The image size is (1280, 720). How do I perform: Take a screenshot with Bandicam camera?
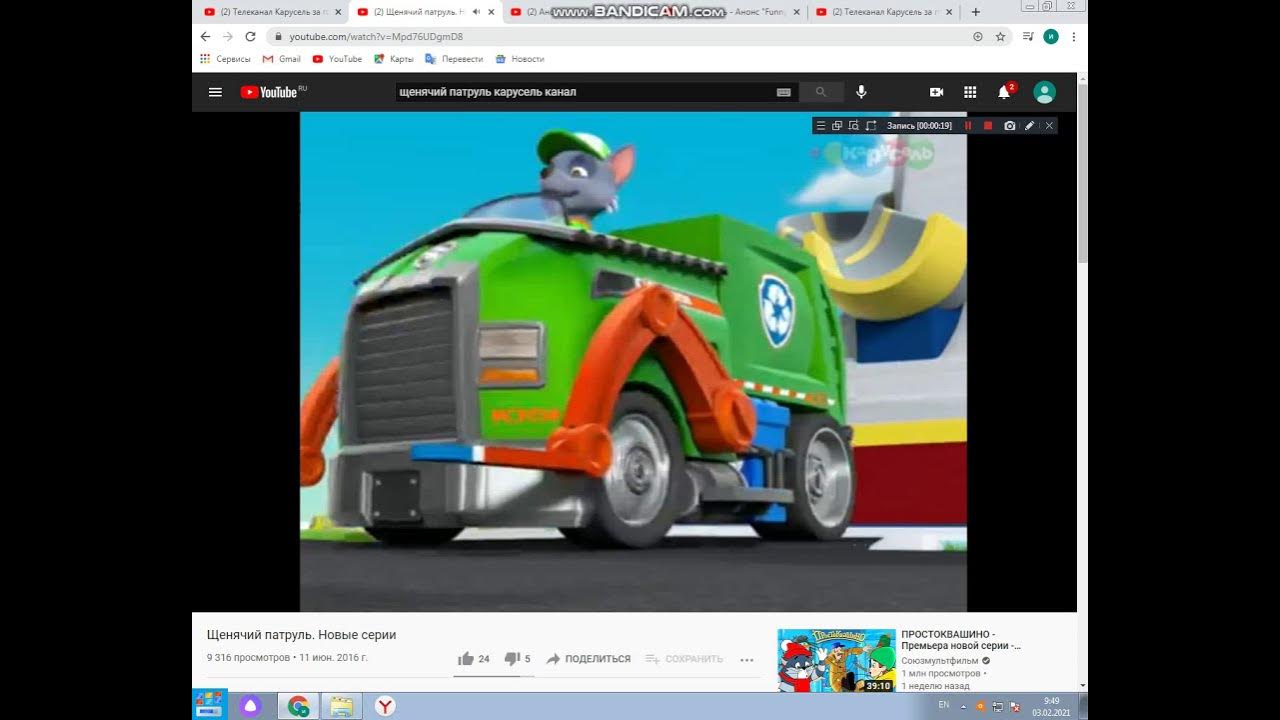(1010, 126)
